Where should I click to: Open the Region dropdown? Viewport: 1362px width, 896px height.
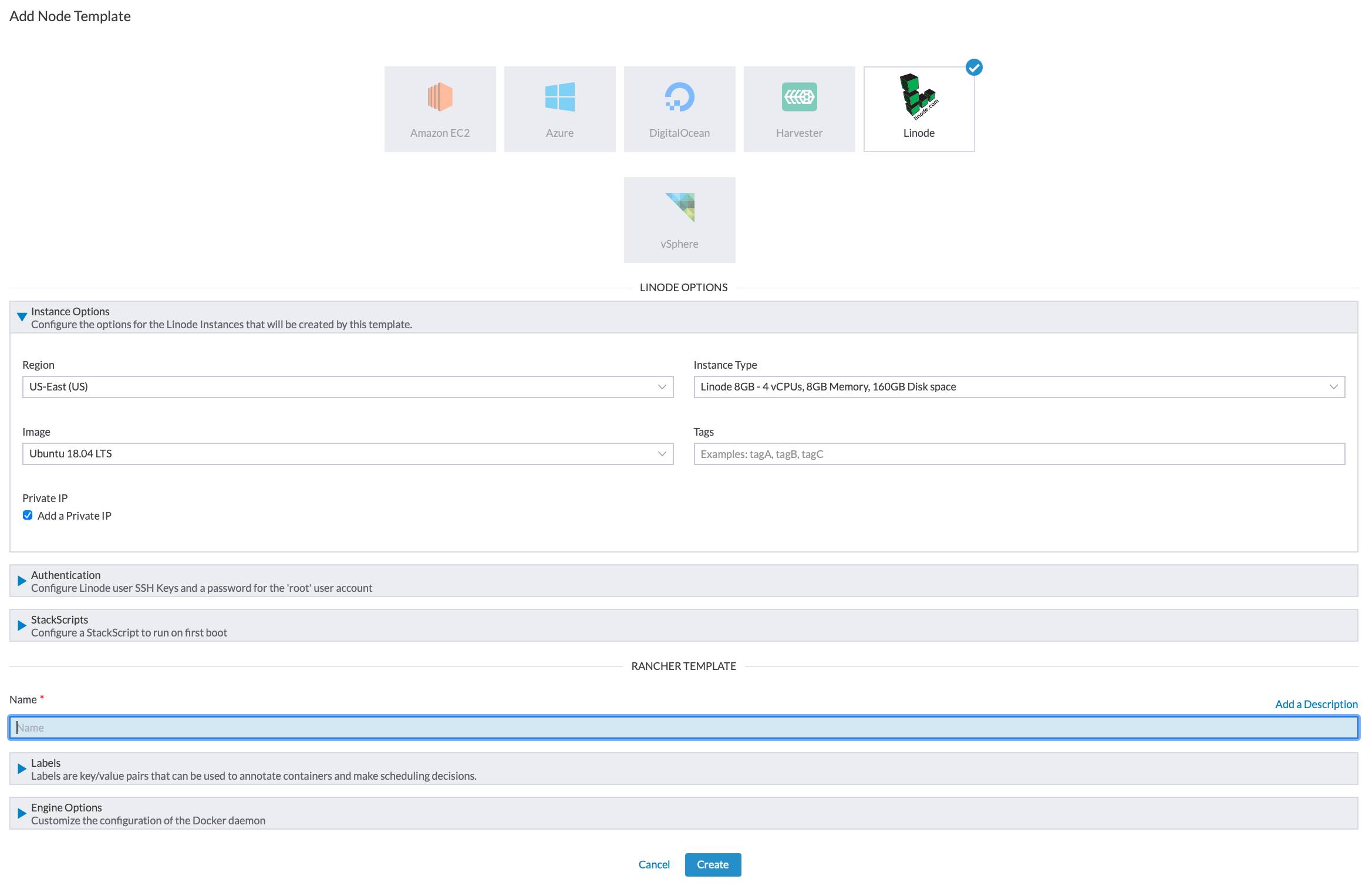click(x=348, y=387)
